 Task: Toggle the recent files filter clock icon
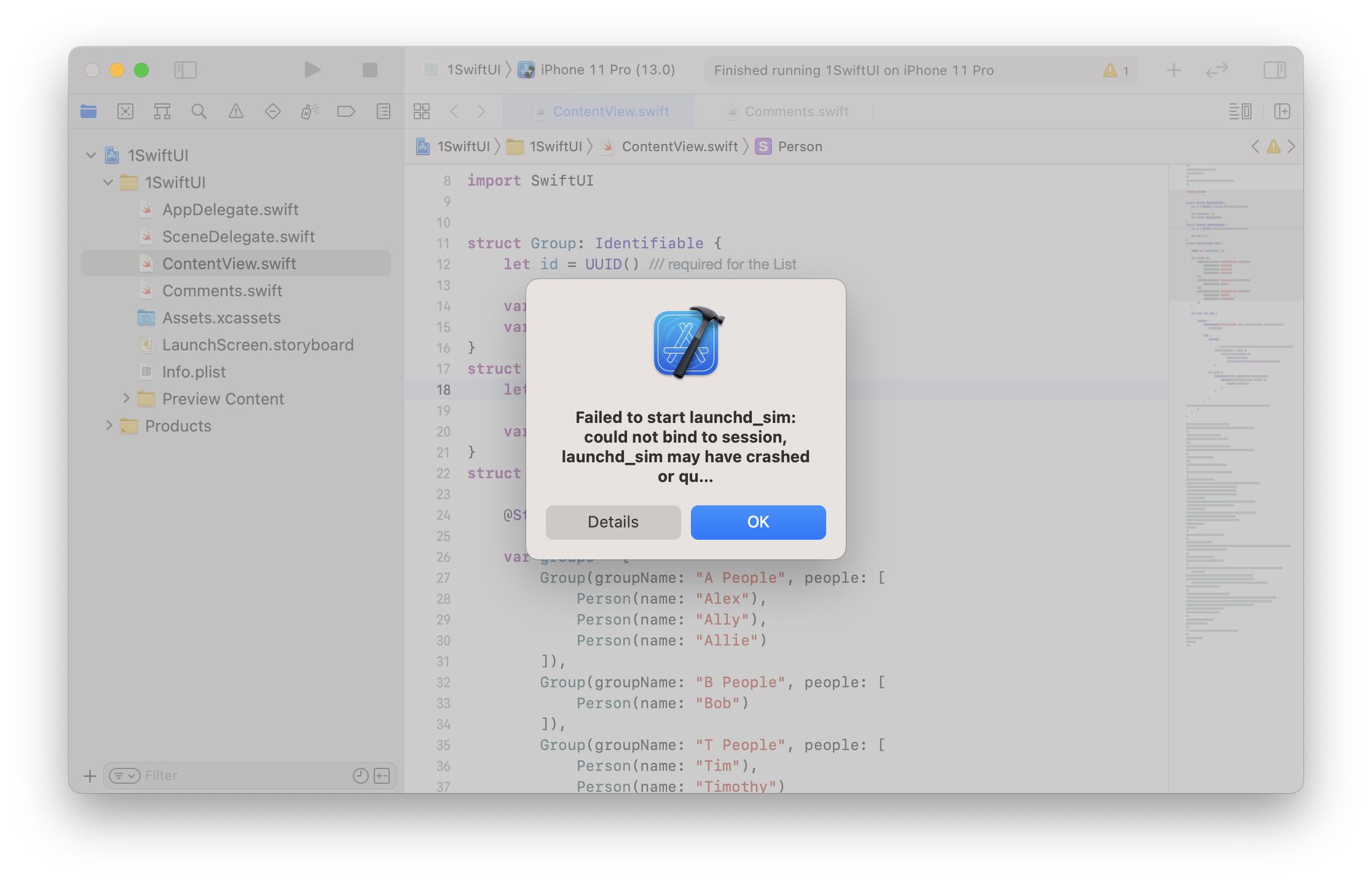[360, 776]
